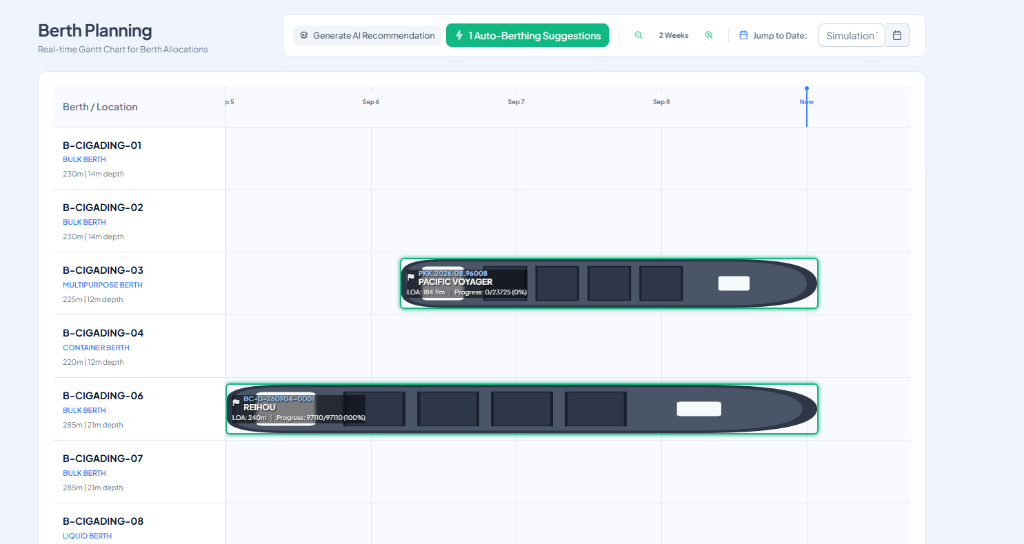Screen dimensions: 1024x544
Task: Select berth row B-CIGADING-07
Action: click(481, 472)
